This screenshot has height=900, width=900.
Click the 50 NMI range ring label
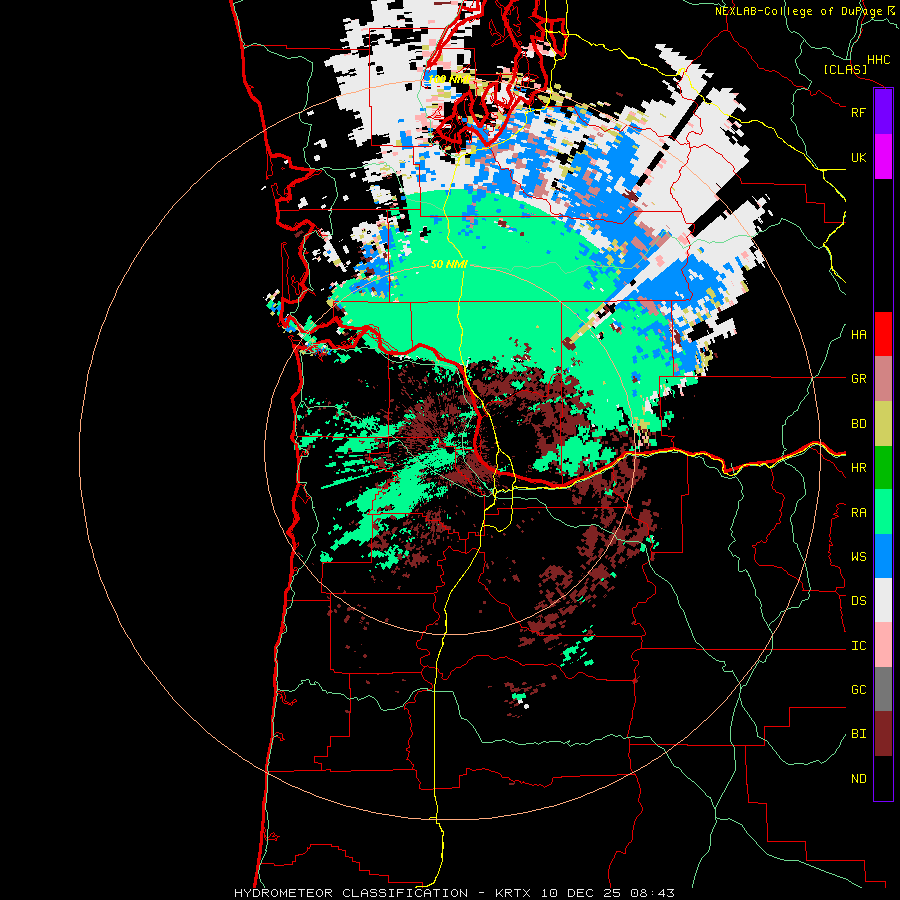pyautogui.click(x=449, y=264)
